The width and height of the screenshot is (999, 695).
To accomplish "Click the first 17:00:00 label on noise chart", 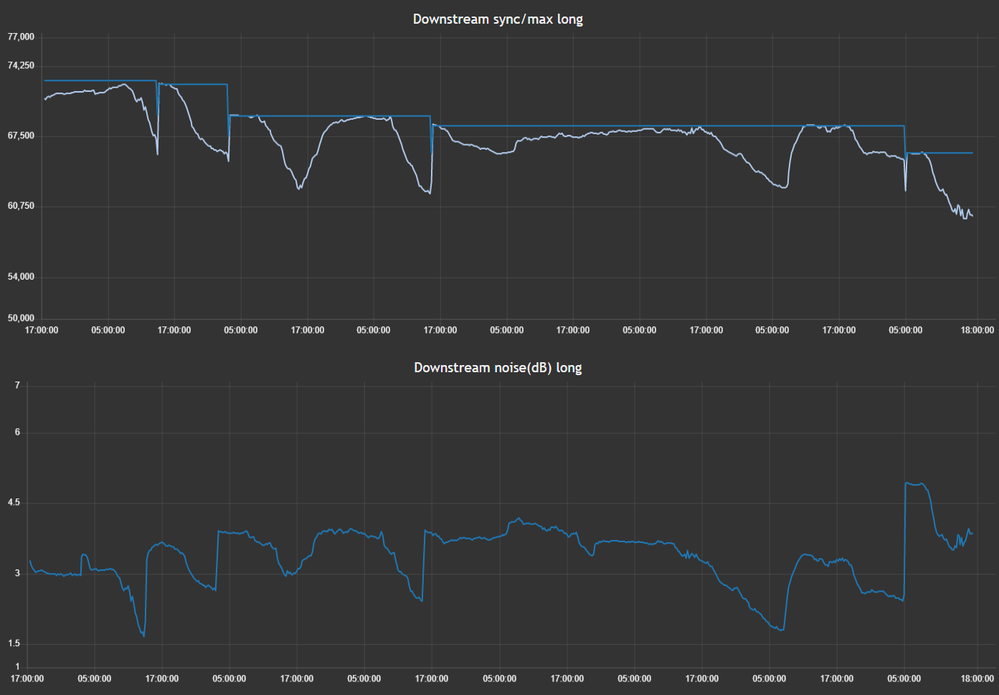I will pyautogui.click(x=28, y=677).
